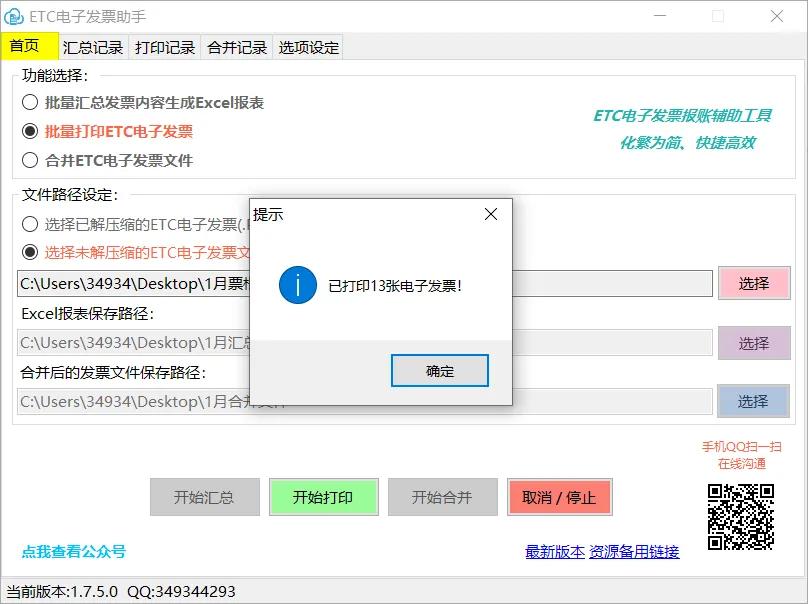Image resolution: width=808 pixels, height=604 pixels.
Task: Click the purple 选择 button for Excel path
Action: point(754,343)
